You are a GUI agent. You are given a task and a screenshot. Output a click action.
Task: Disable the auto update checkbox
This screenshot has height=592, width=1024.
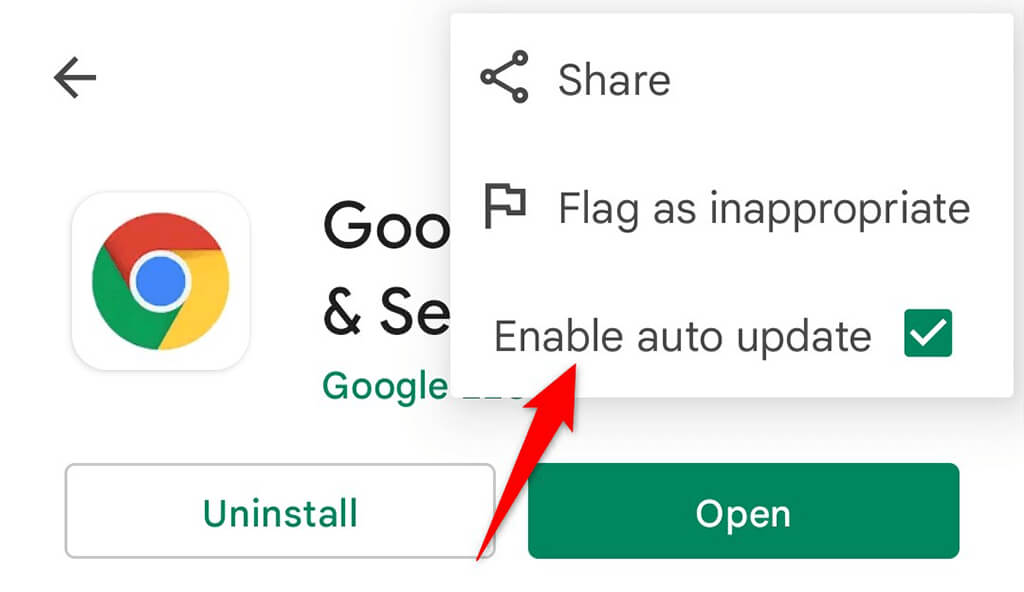pyautogui.click(x=928, y=333)
